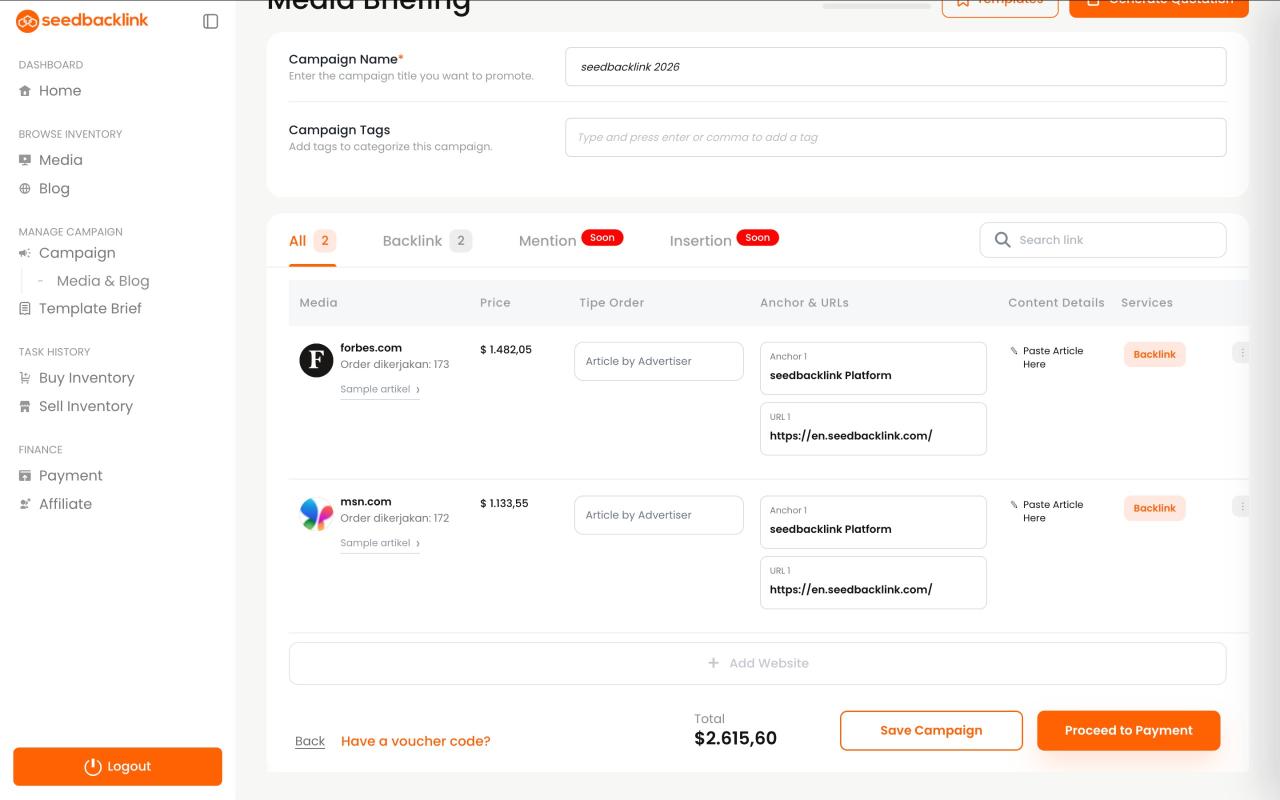Click the Add Website button
1280x800 pixels.
pyautogui.click(x=757, y=663)
